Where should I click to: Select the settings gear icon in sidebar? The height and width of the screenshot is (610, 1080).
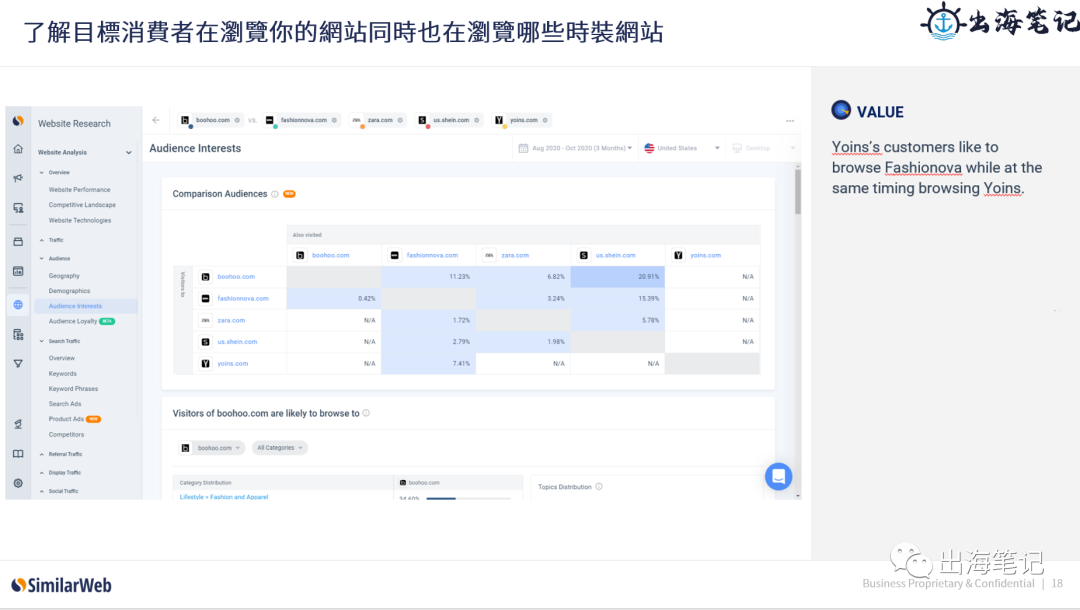(17, 483)
